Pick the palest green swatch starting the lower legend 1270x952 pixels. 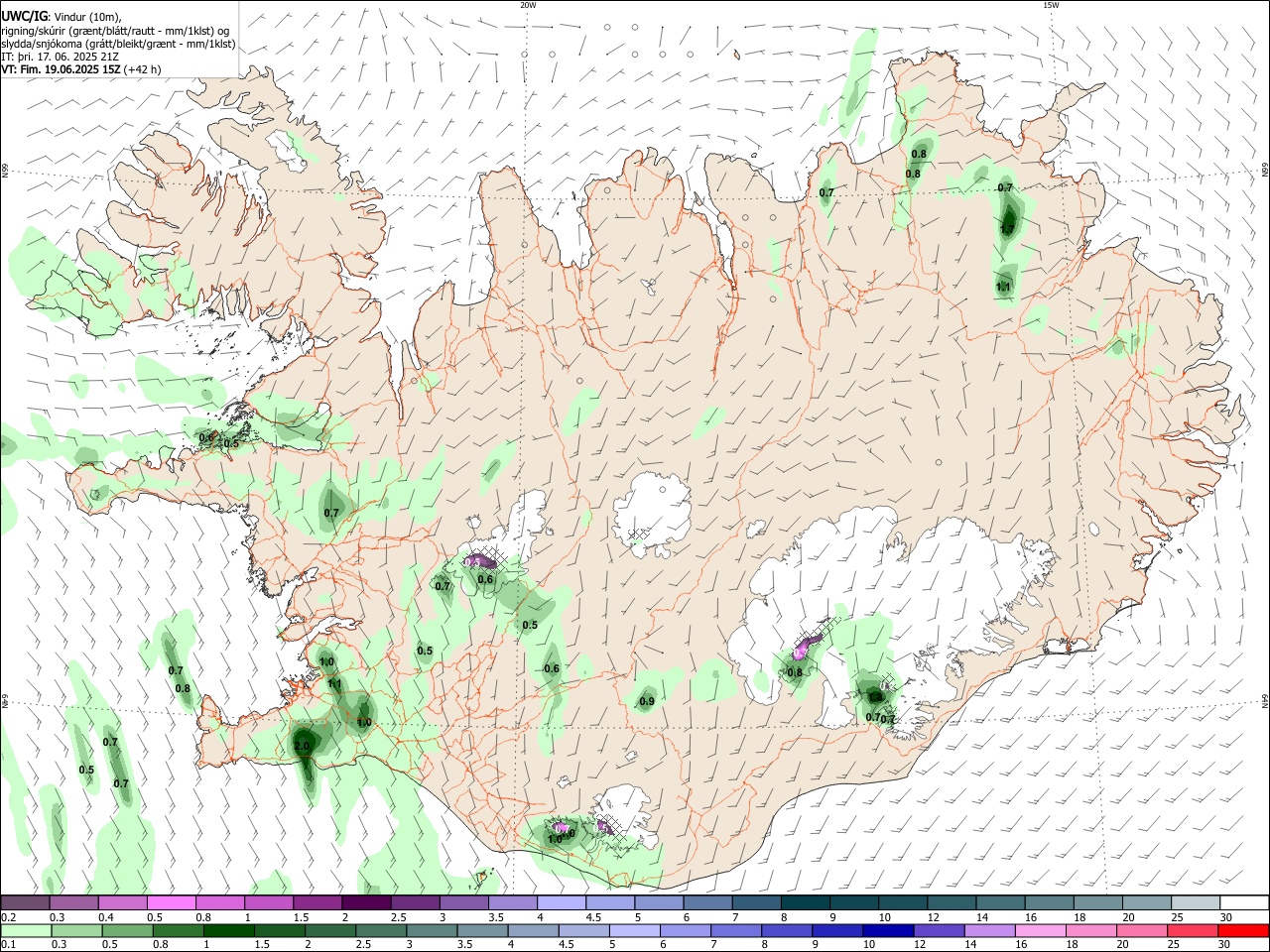[25, 931]
